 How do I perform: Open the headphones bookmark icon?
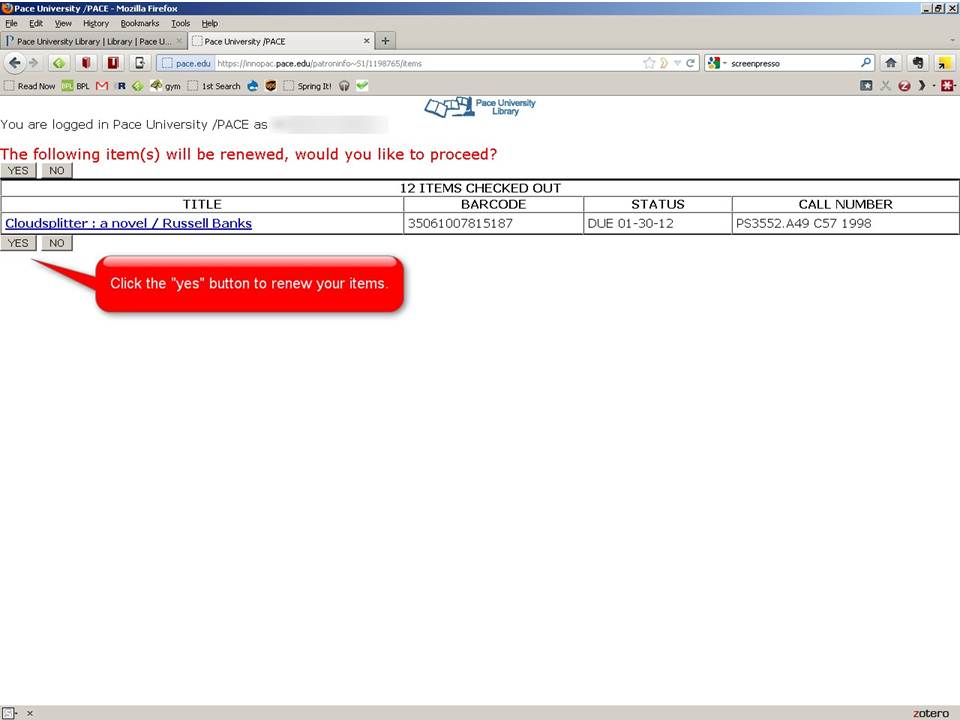(x=344, y=86)
